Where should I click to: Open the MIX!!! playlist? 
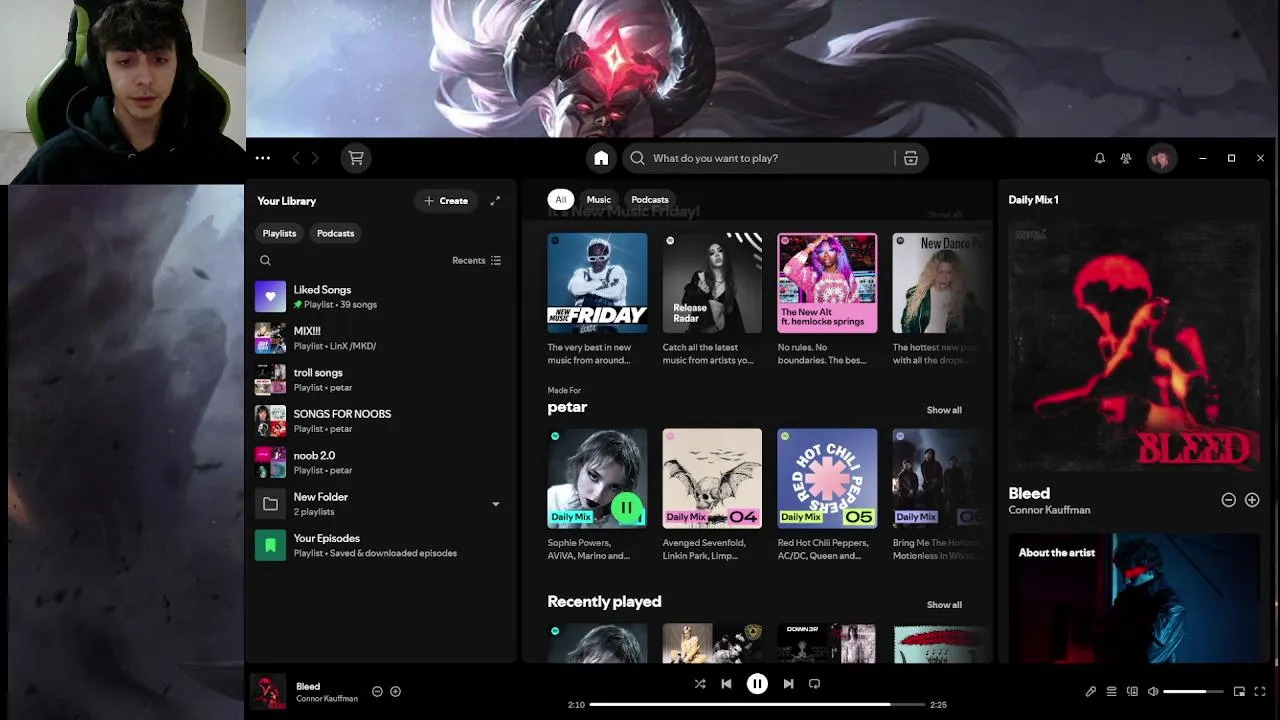(380, 338)
